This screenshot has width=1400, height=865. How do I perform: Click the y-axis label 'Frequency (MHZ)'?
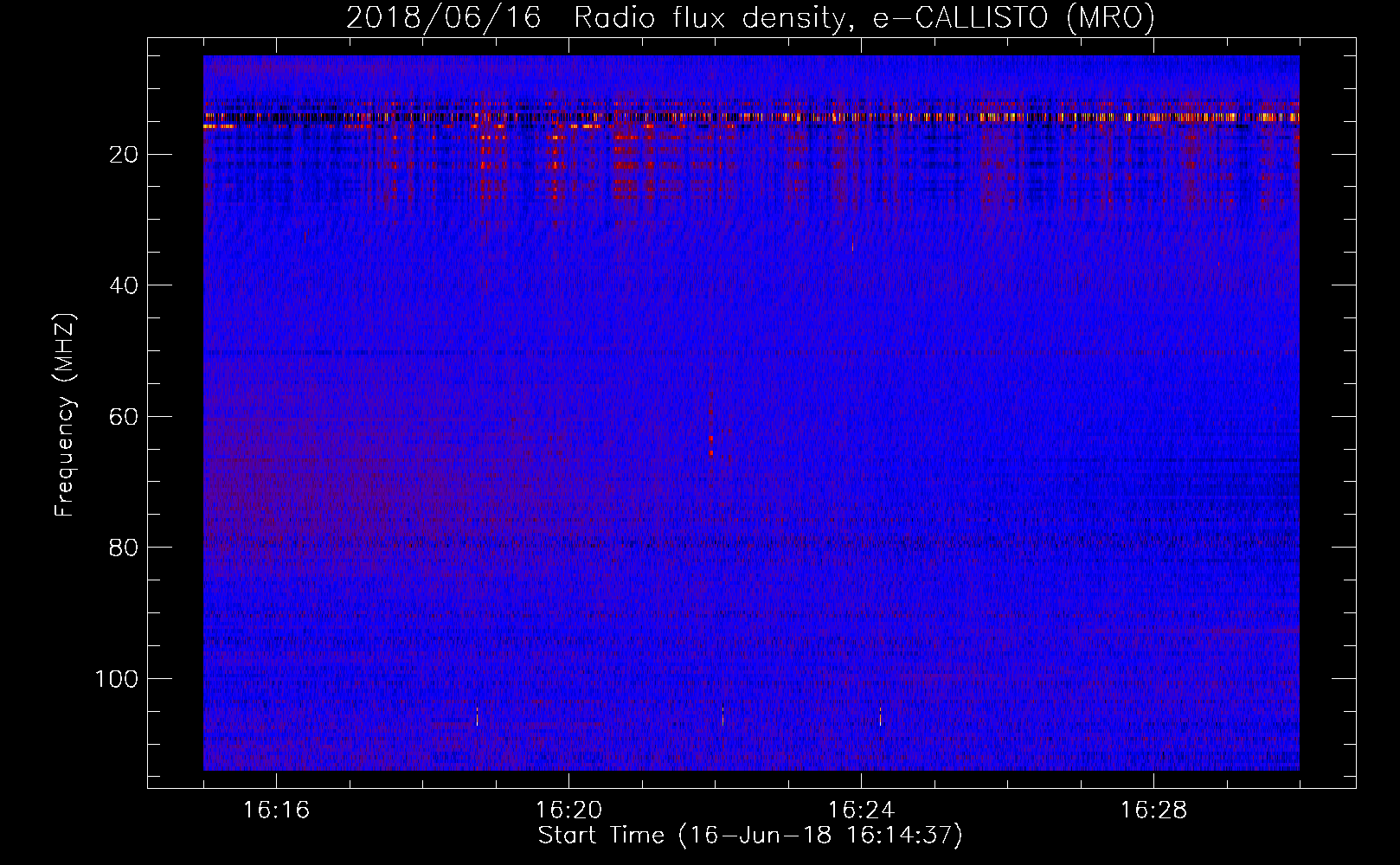(x=65, y=414)
